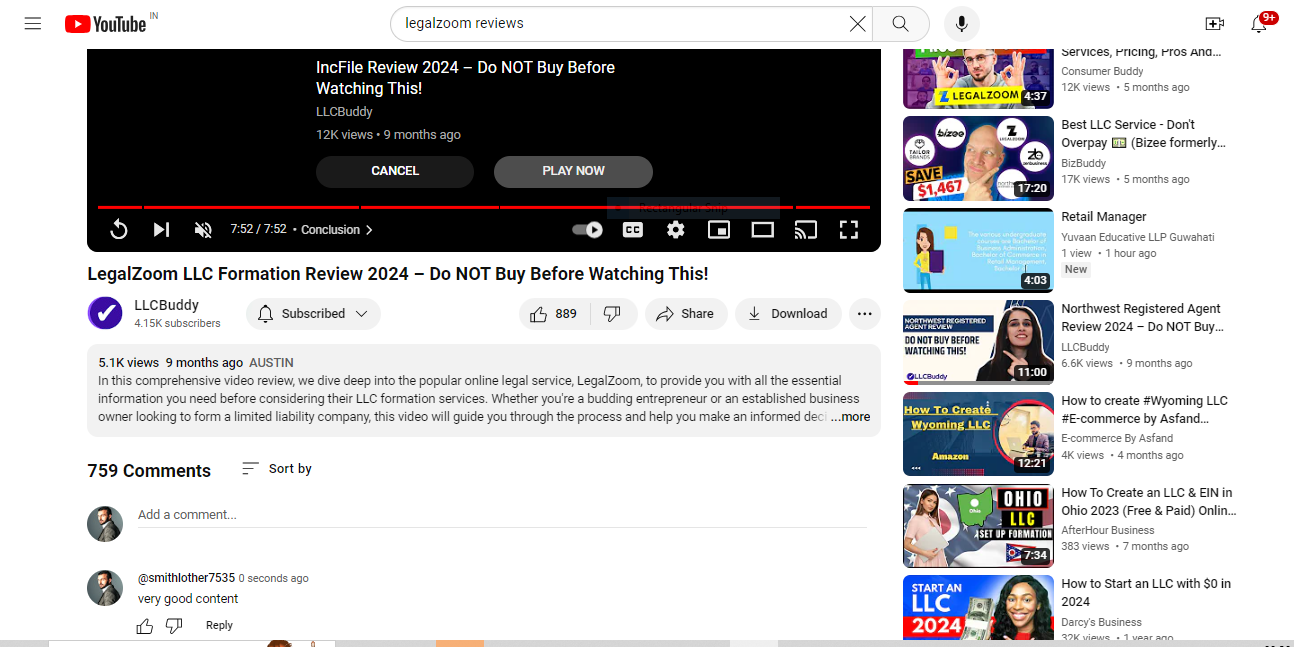Open Sort by comments menu

pos(277,469)
